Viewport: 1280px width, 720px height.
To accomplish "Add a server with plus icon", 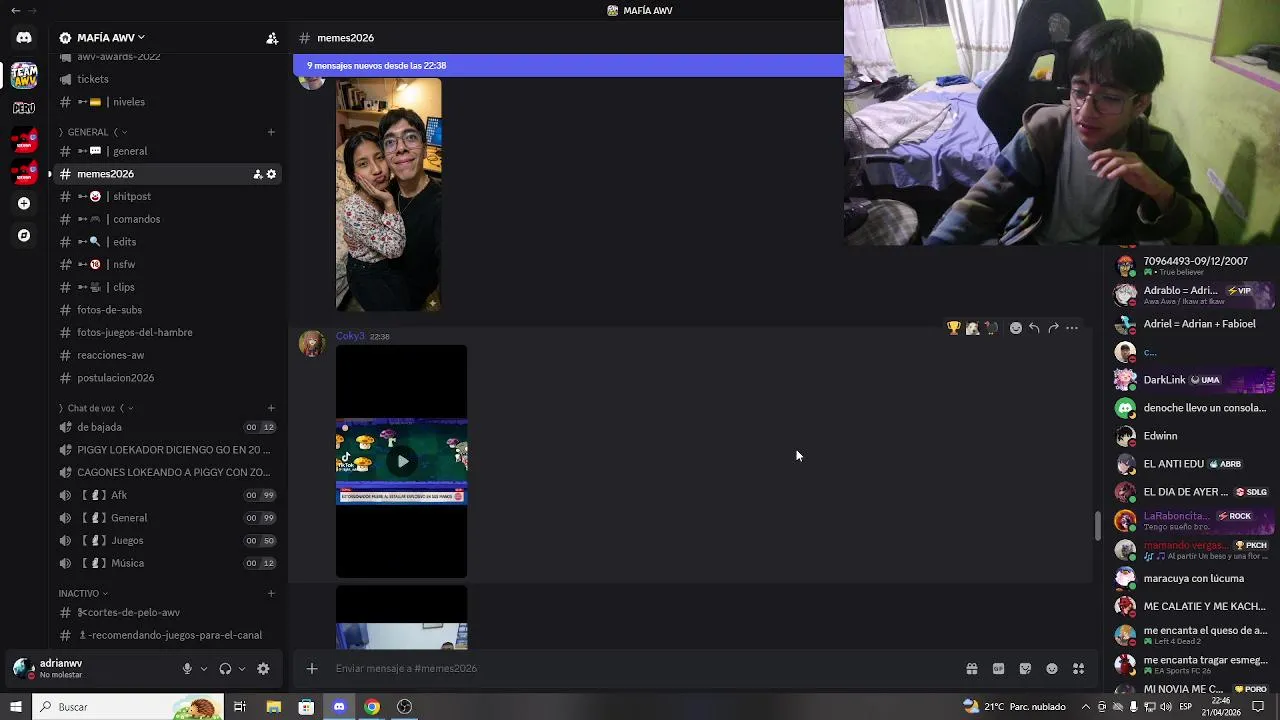I will pos(24,203).
